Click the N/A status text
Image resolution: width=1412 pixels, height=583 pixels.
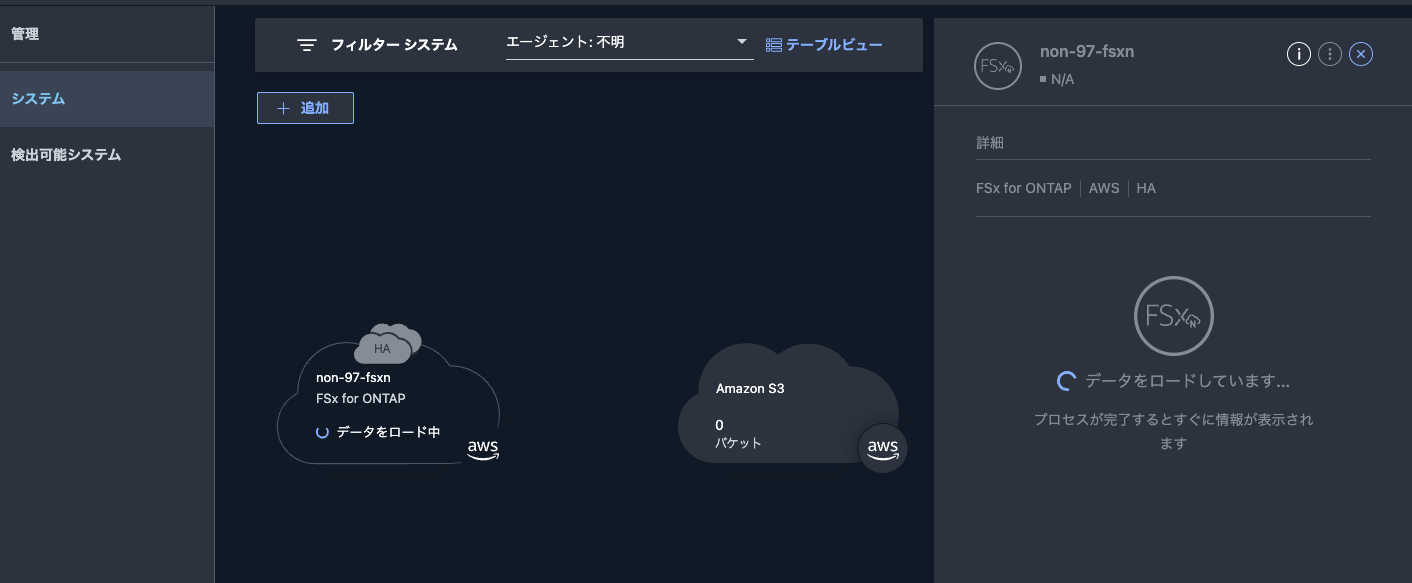click(1062, 79)
